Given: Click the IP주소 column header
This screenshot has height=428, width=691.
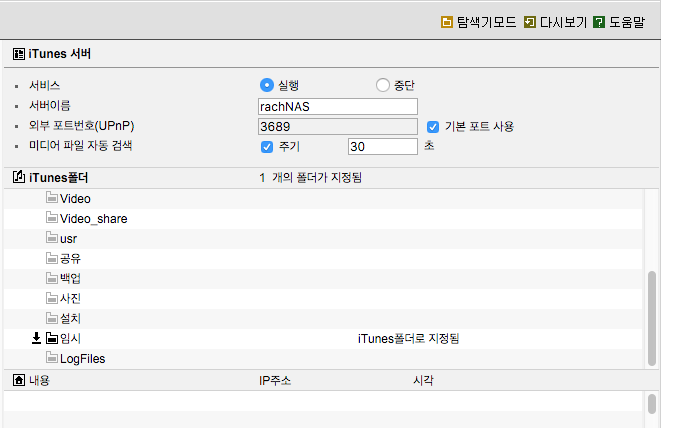Looking at the screenshot, I should tap(275, 380).
